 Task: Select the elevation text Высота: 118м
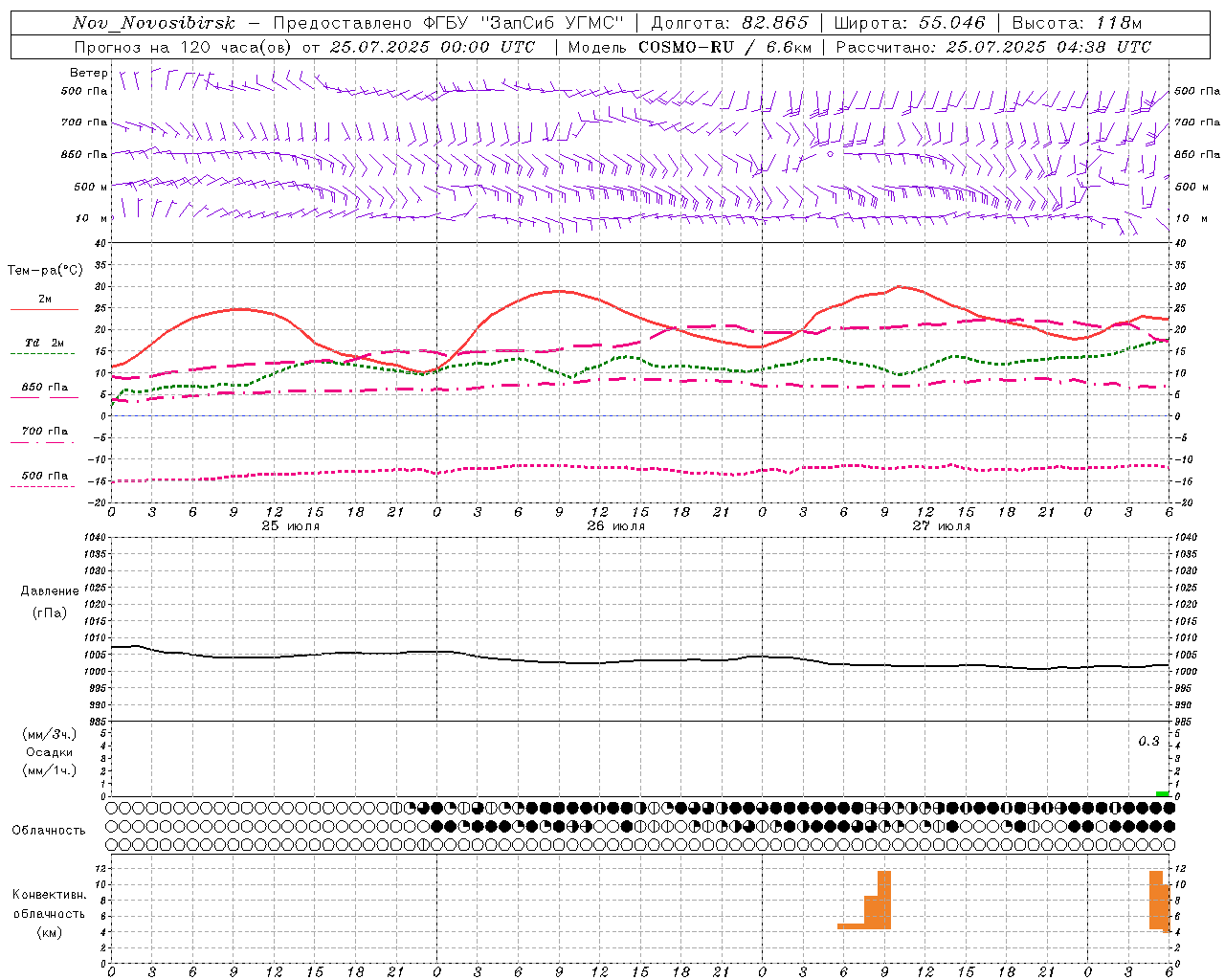tap(1077, 23)
